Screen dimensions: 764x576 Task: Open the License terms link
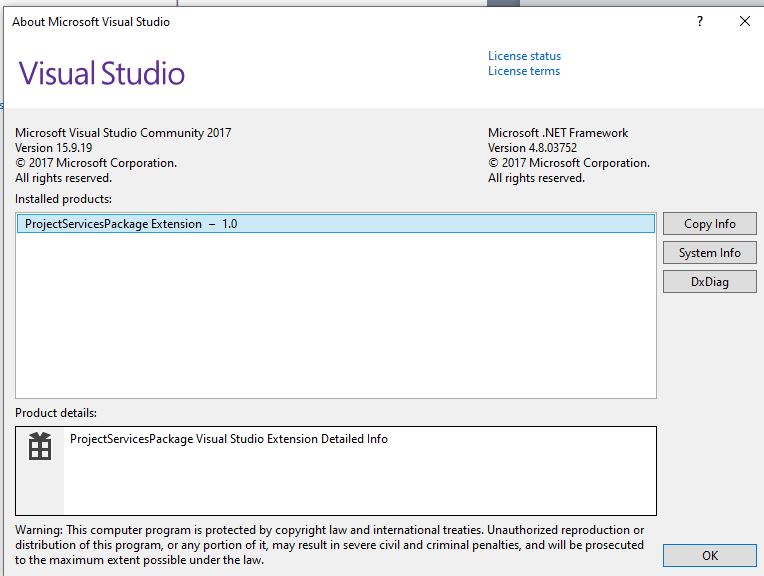click(523, 71)
